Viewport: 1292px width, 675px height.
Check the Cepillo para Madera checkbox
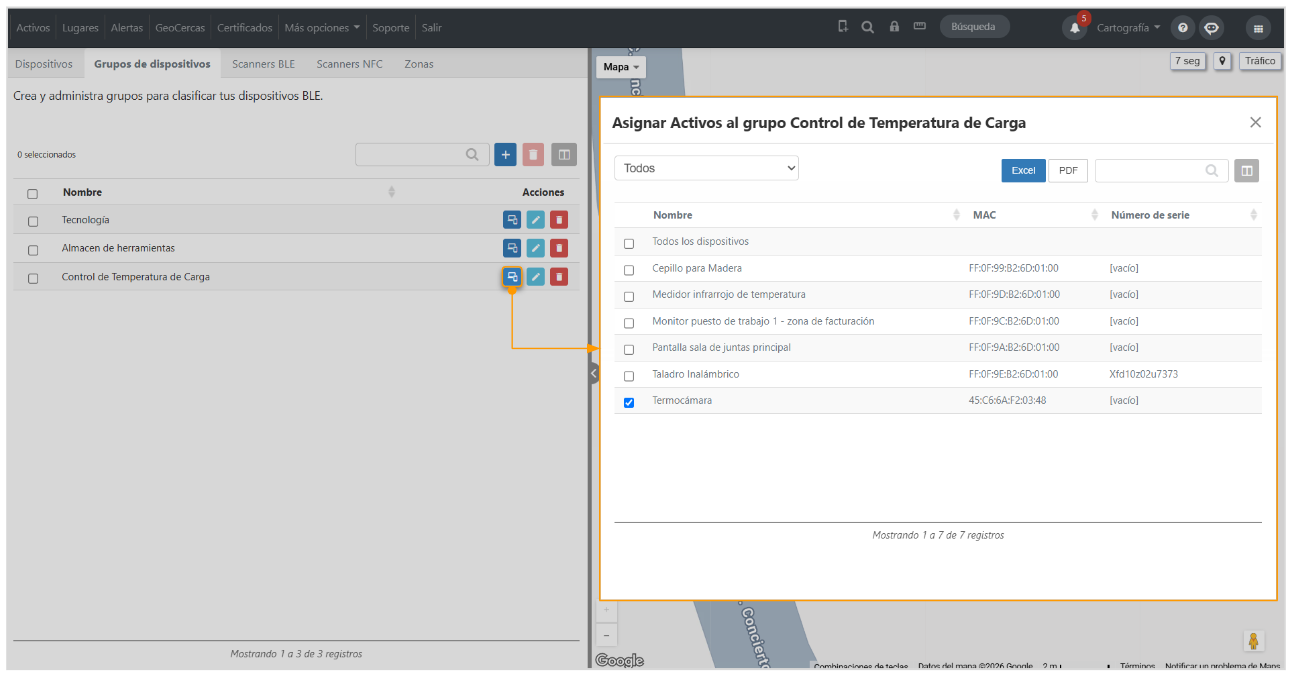[x=629, y=270]
